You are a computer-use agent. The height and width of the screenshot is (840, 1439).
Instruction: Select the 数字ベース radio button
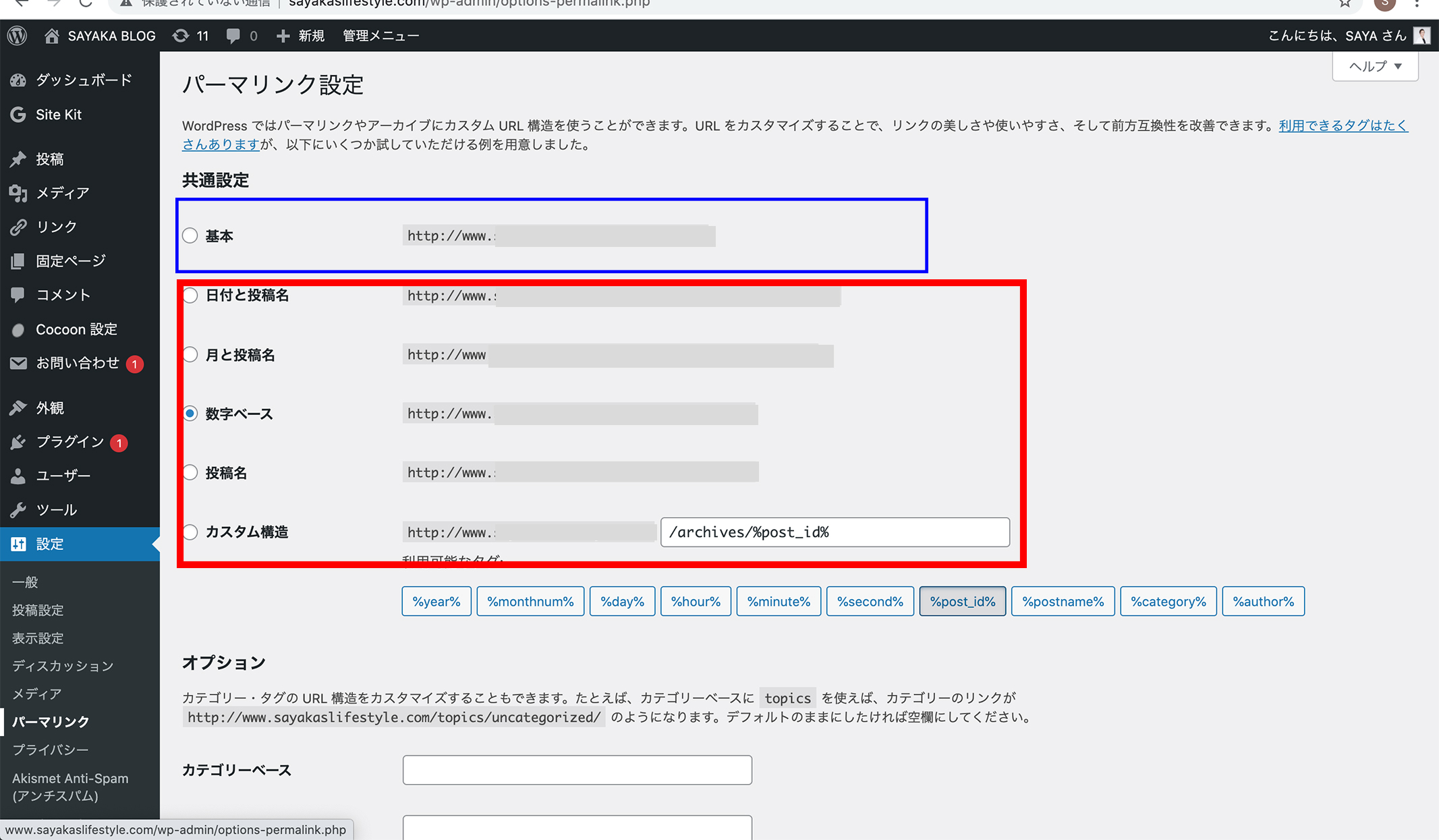(190, 414)
